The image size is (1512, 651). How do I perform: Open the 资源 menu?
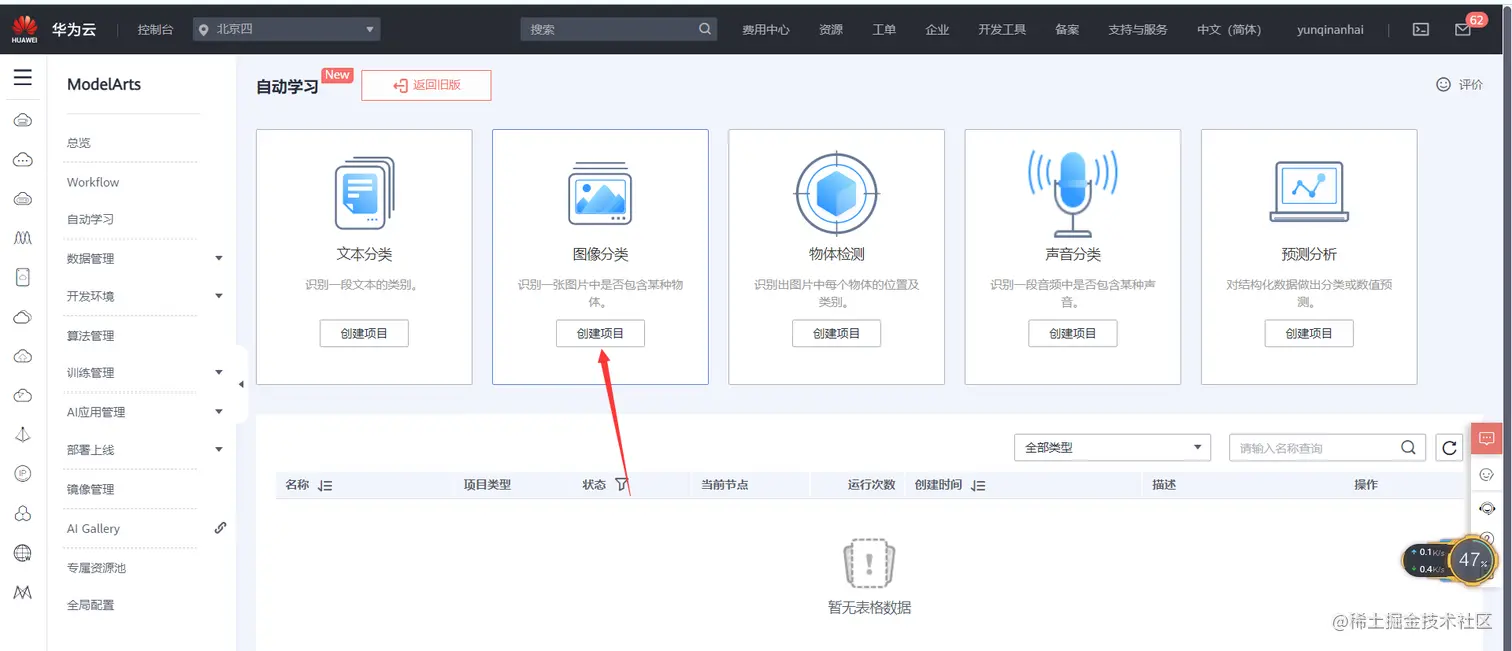[831, 30]
